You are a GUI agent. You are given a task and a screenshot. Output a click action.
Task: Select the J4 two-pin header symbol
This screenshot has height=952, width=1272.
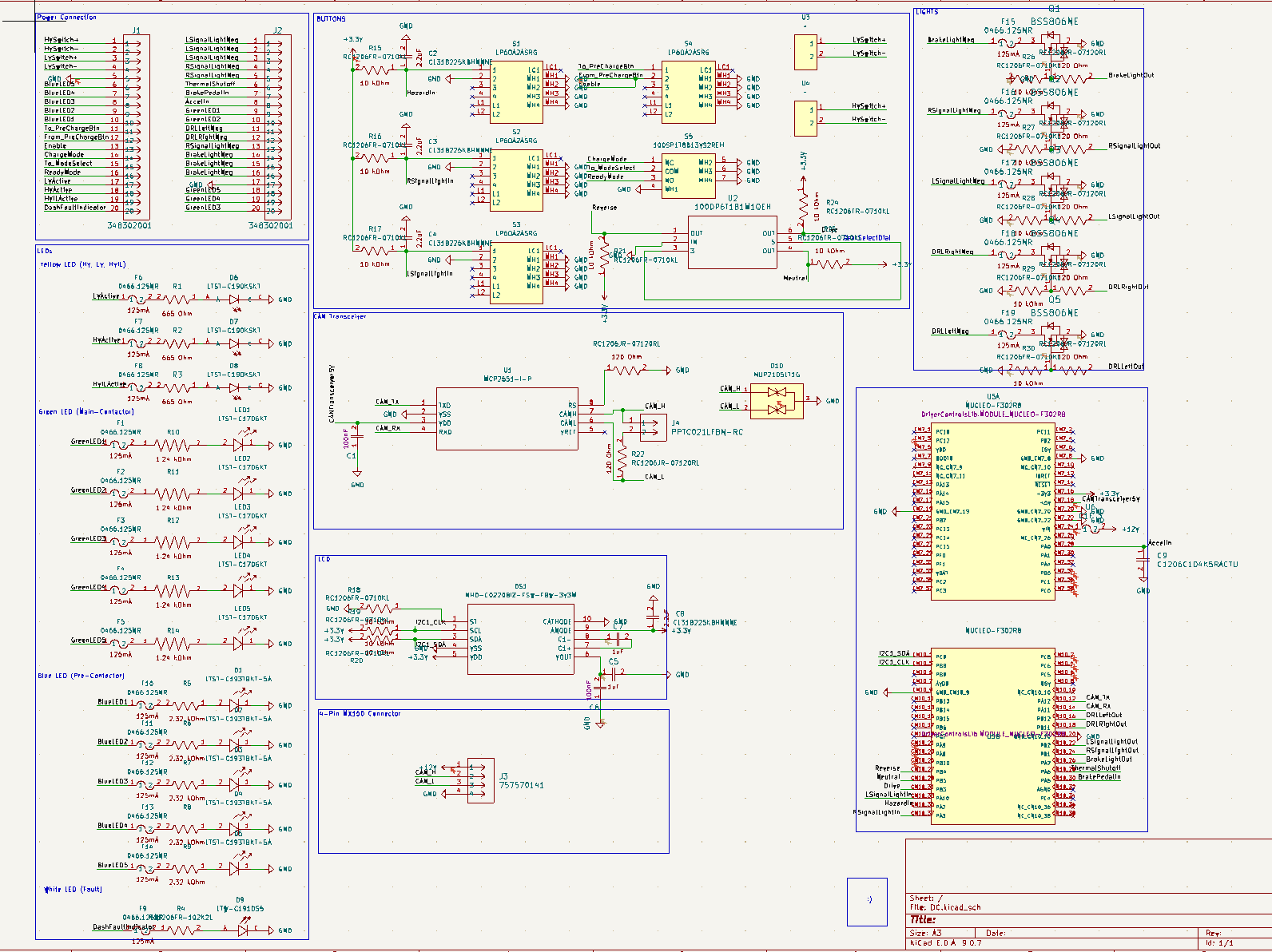[654, 426]
